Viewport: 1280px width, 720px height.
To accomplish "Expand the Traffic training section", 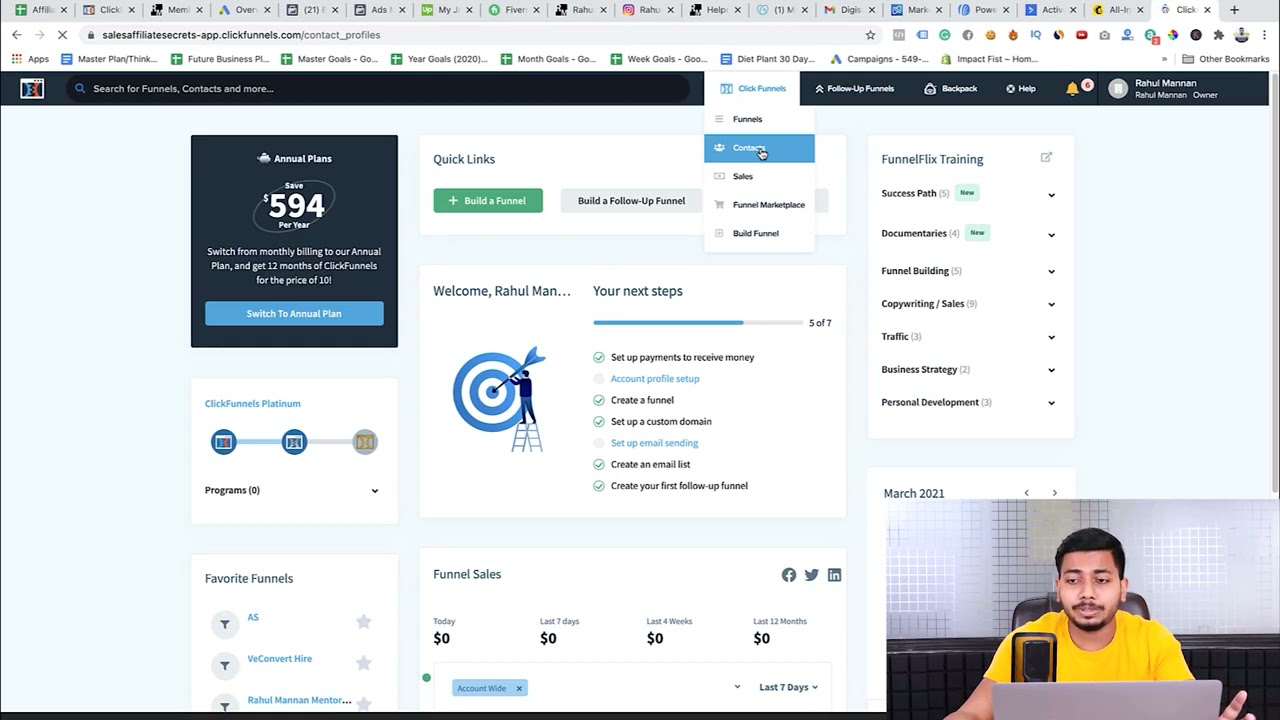I will pos(1051,337).
